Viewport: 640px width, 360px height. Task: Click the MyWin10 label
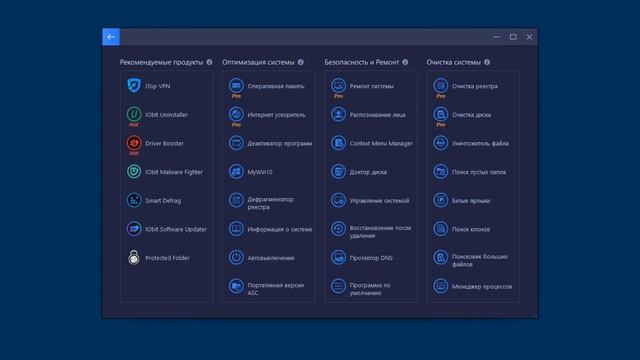(x=260, y=172)
